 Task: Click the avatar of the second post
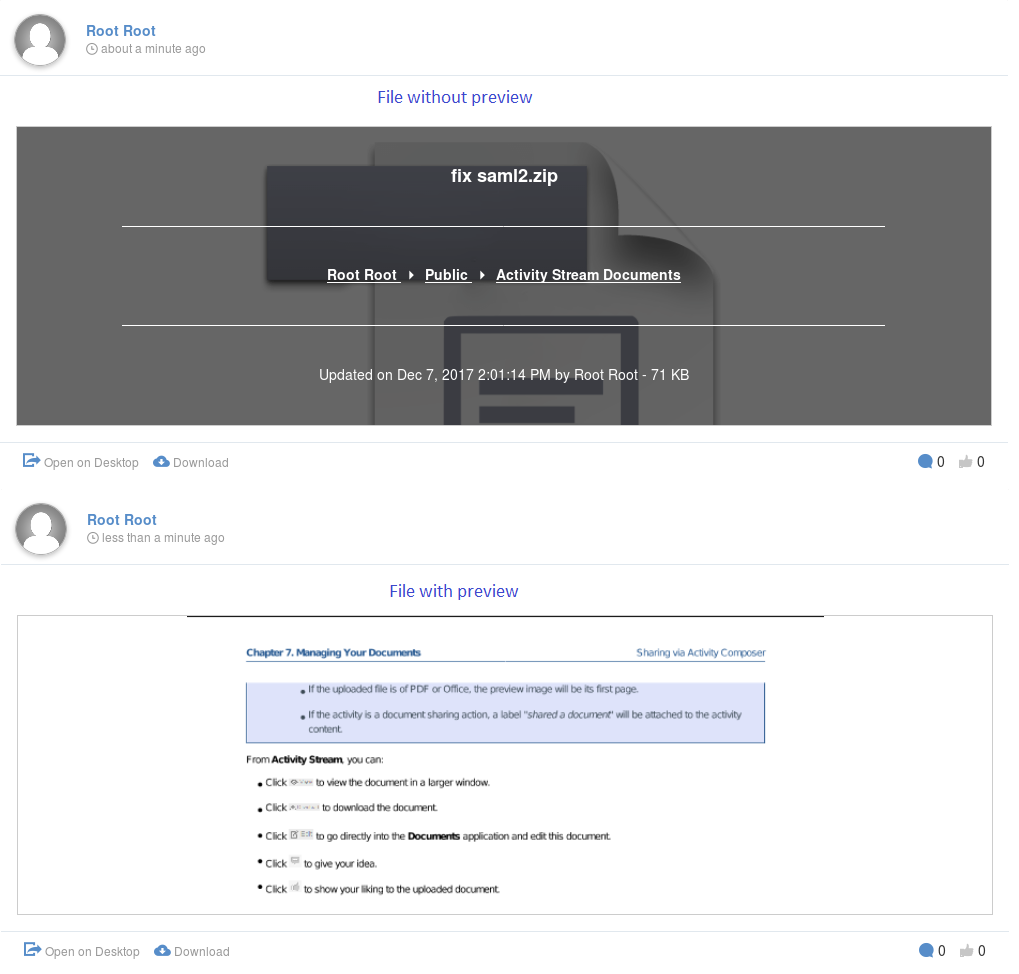(x=41, y=528)
